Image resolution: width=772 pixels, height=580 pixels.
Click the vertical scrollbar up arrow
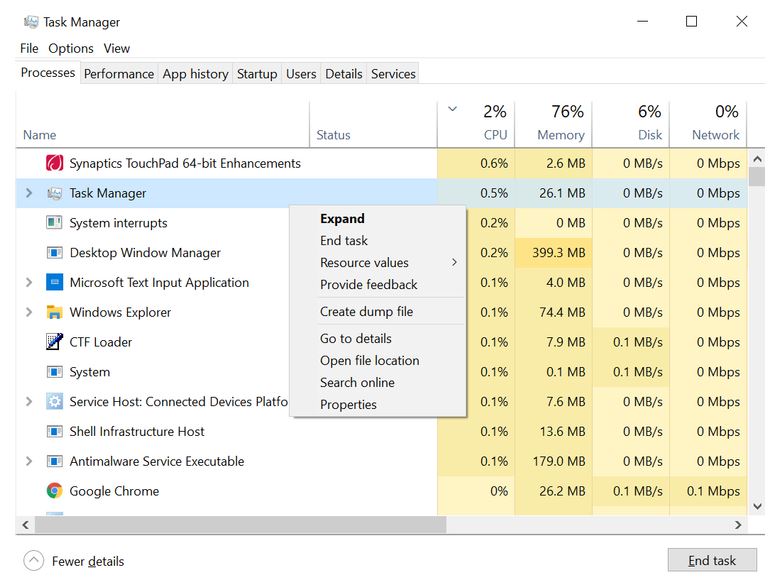point(757,159)
